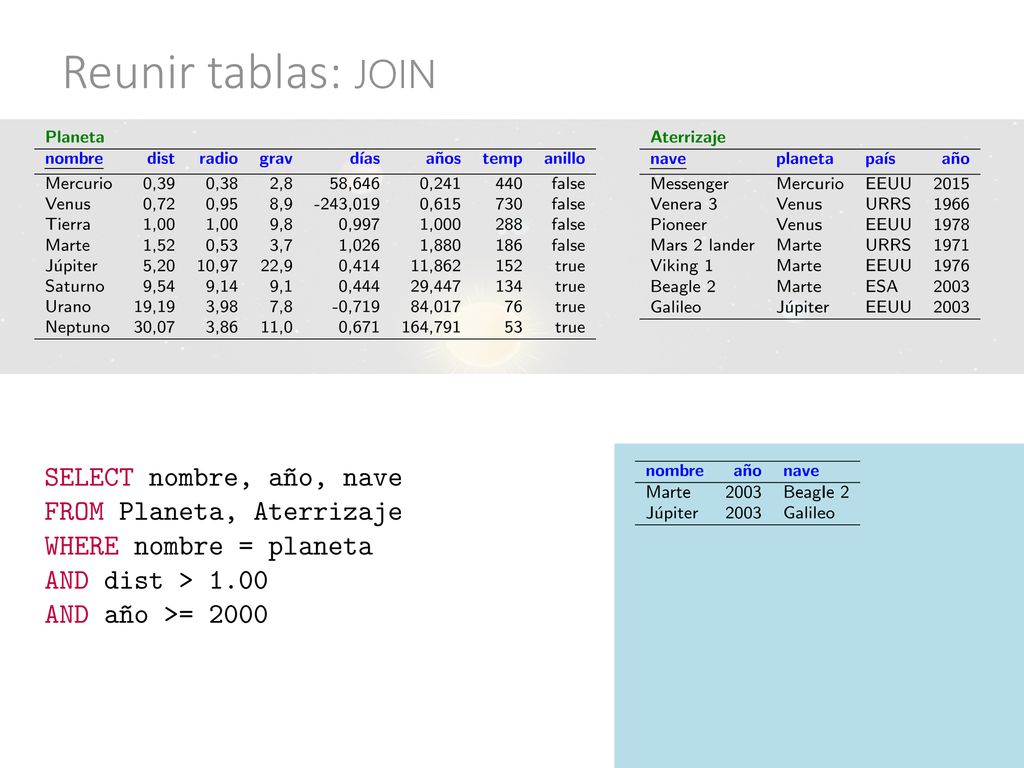1024x768 pixels.
Task: Select 'Mars 2 lander' in the nave column
Action: pyautogui.click(x=702, y=245)
